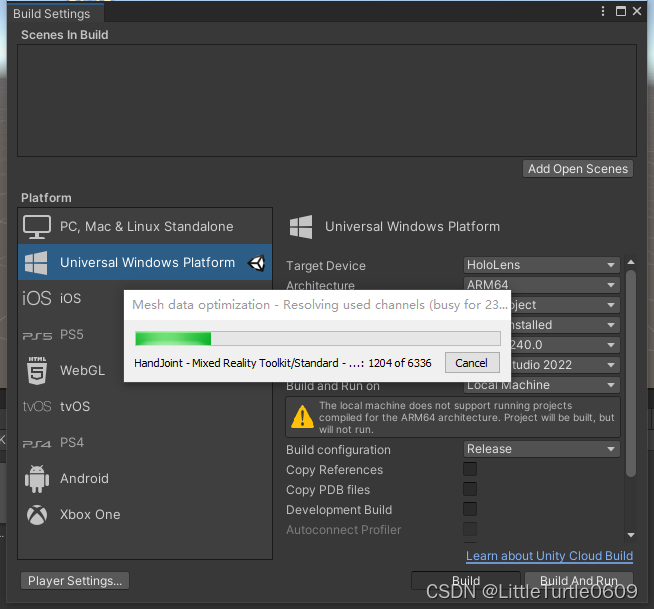Choose PC, Mac & Linux Standalone platform

pos(145,226)
